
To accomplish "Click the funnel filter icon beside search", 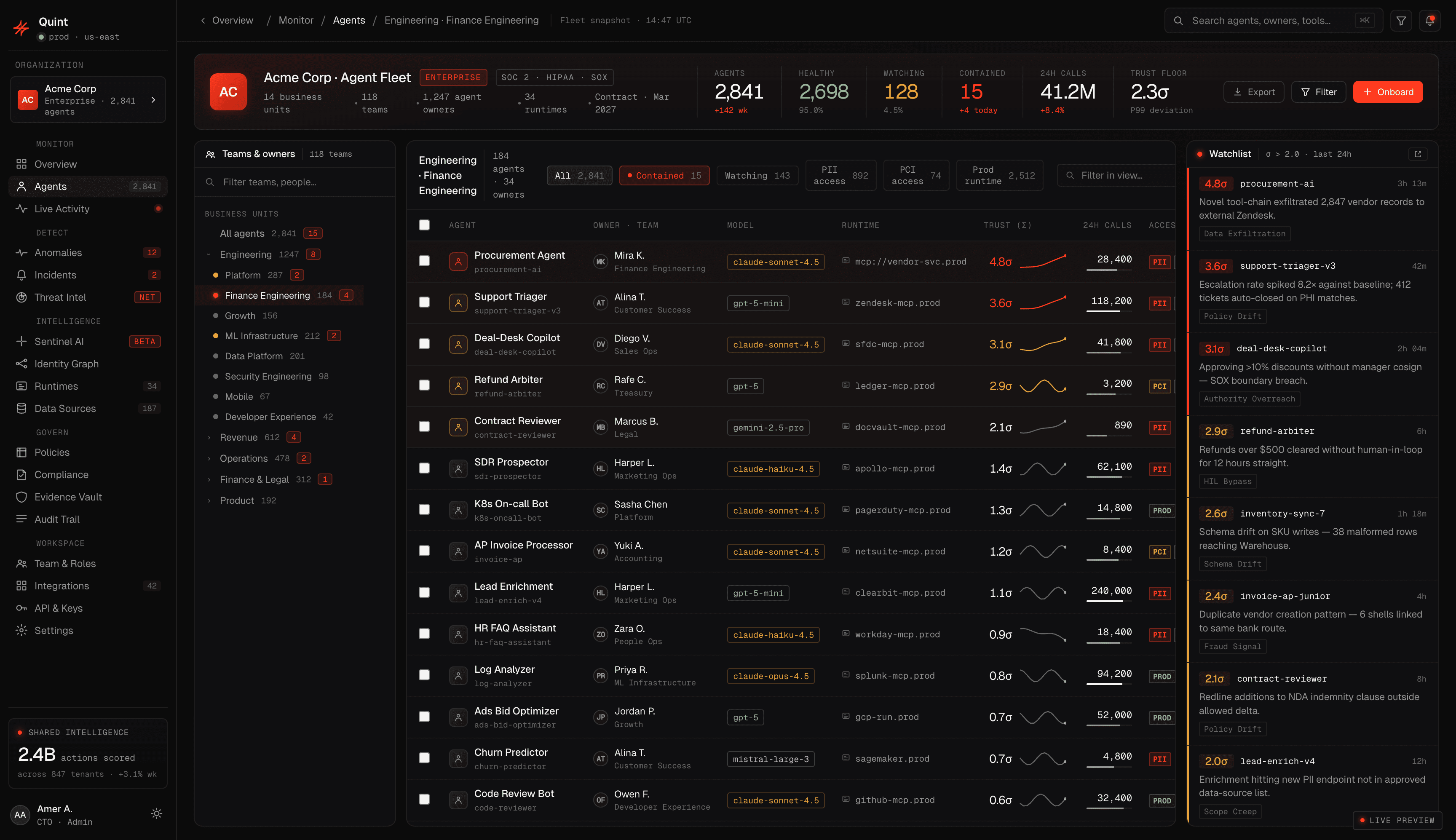I will click(1401, 21).
